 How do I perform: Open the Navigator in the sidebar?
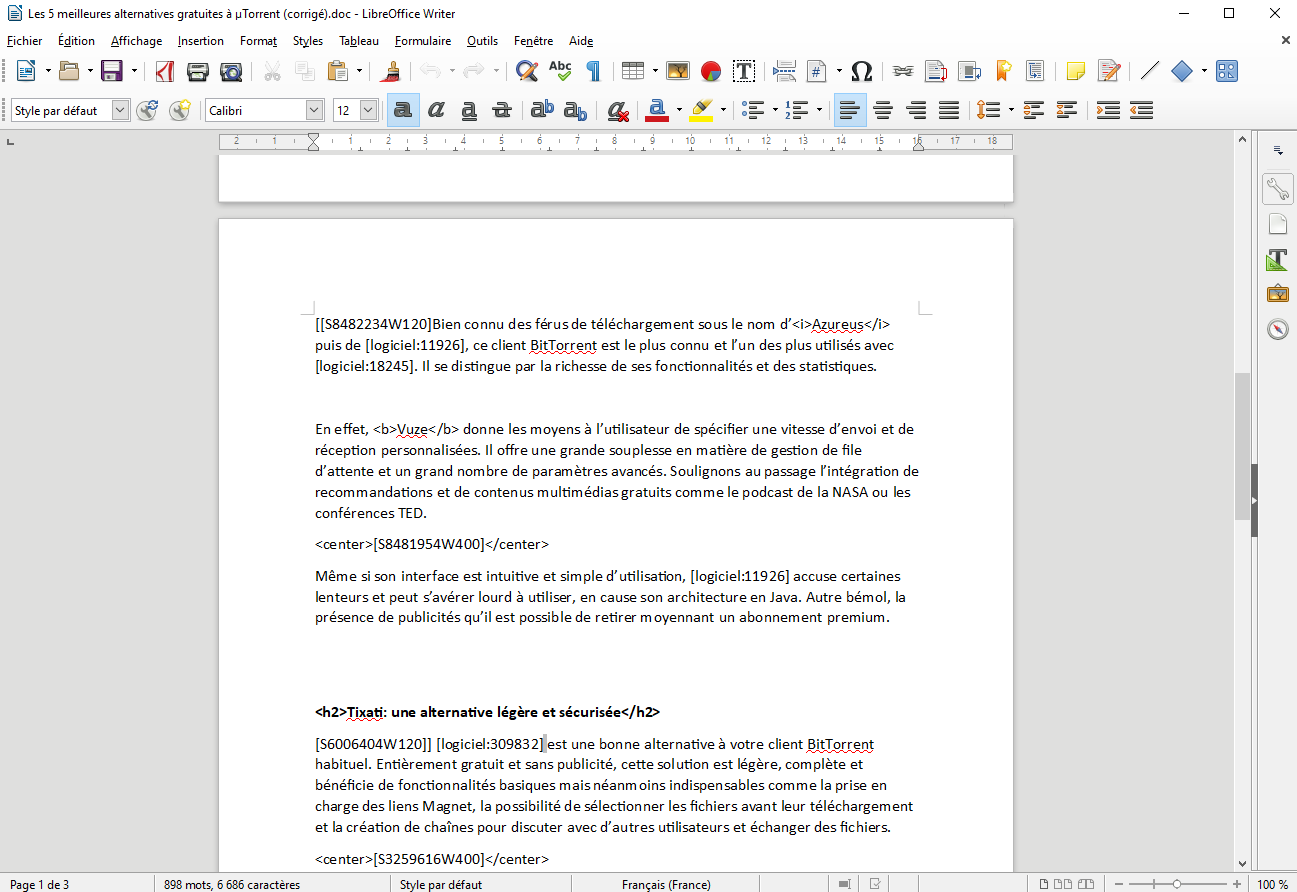(x=1277, y=329)
